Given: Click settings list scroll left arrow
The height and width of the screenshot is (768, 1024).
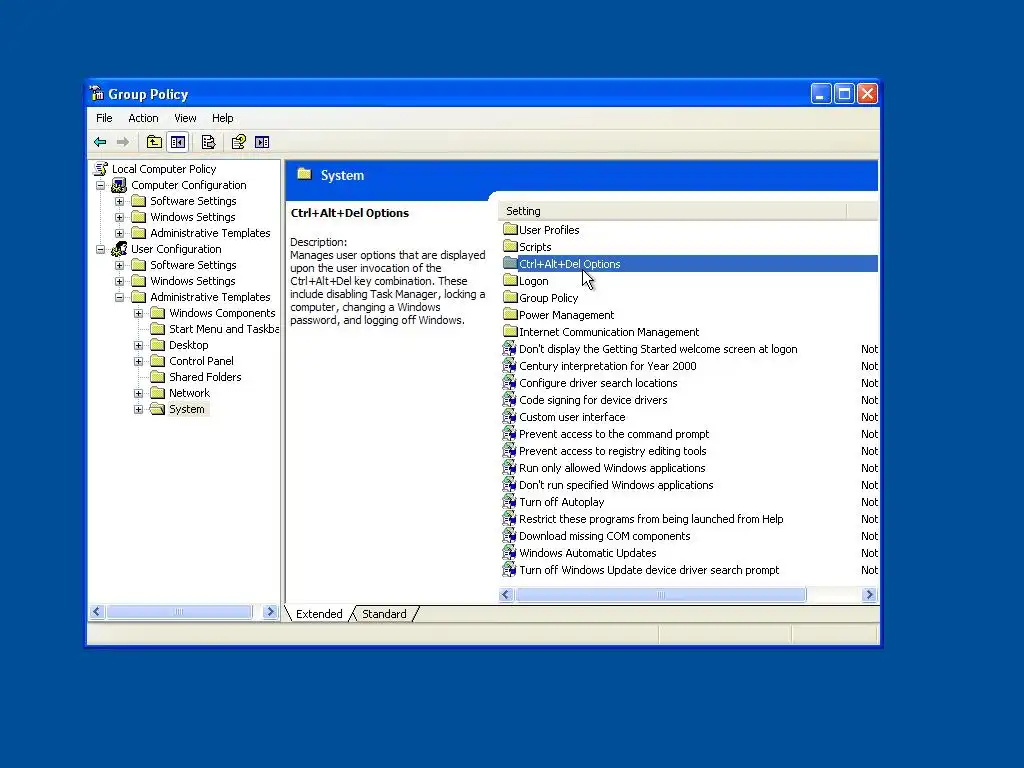Looking at the screenshot, I should (x=506, y=594).
